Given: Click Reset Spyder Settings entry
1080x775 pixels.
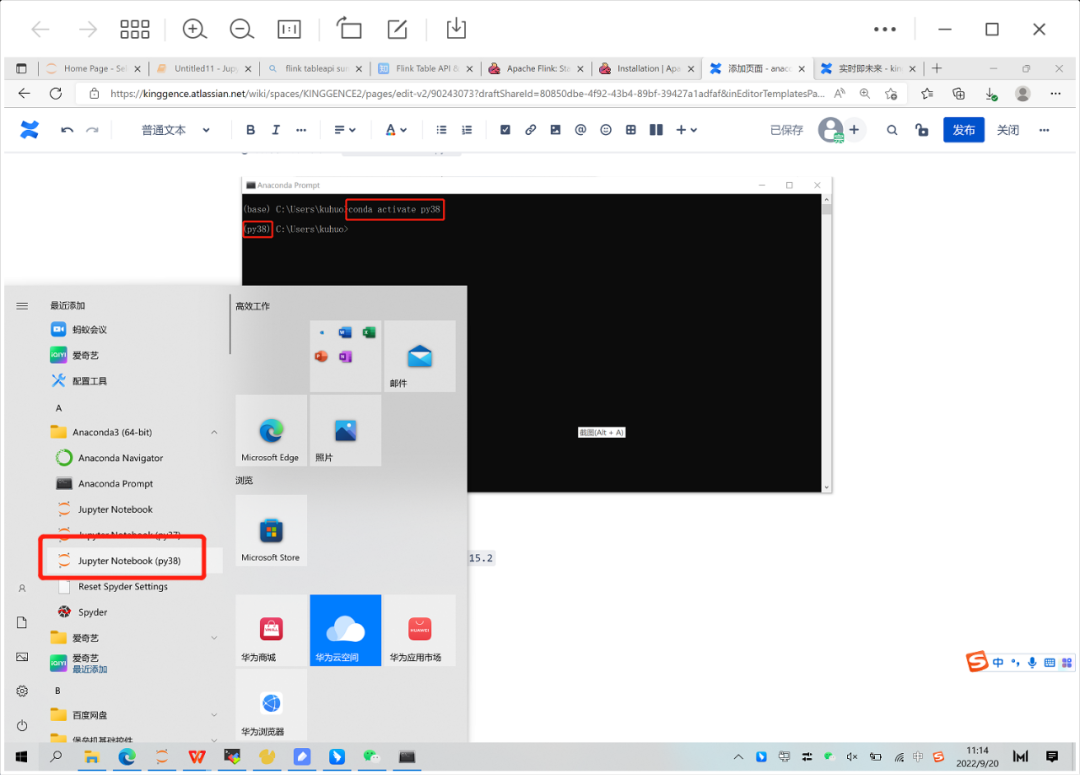Looking at the screenshot, I should (123, 586).
